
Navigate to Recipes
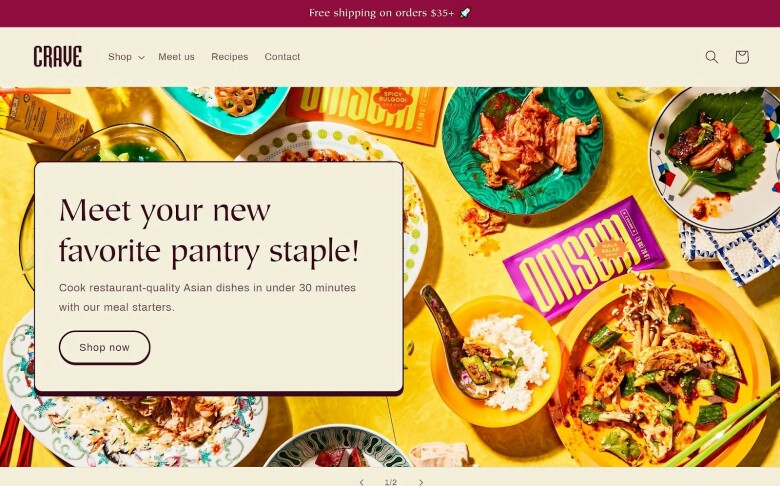tap(229, 57)
